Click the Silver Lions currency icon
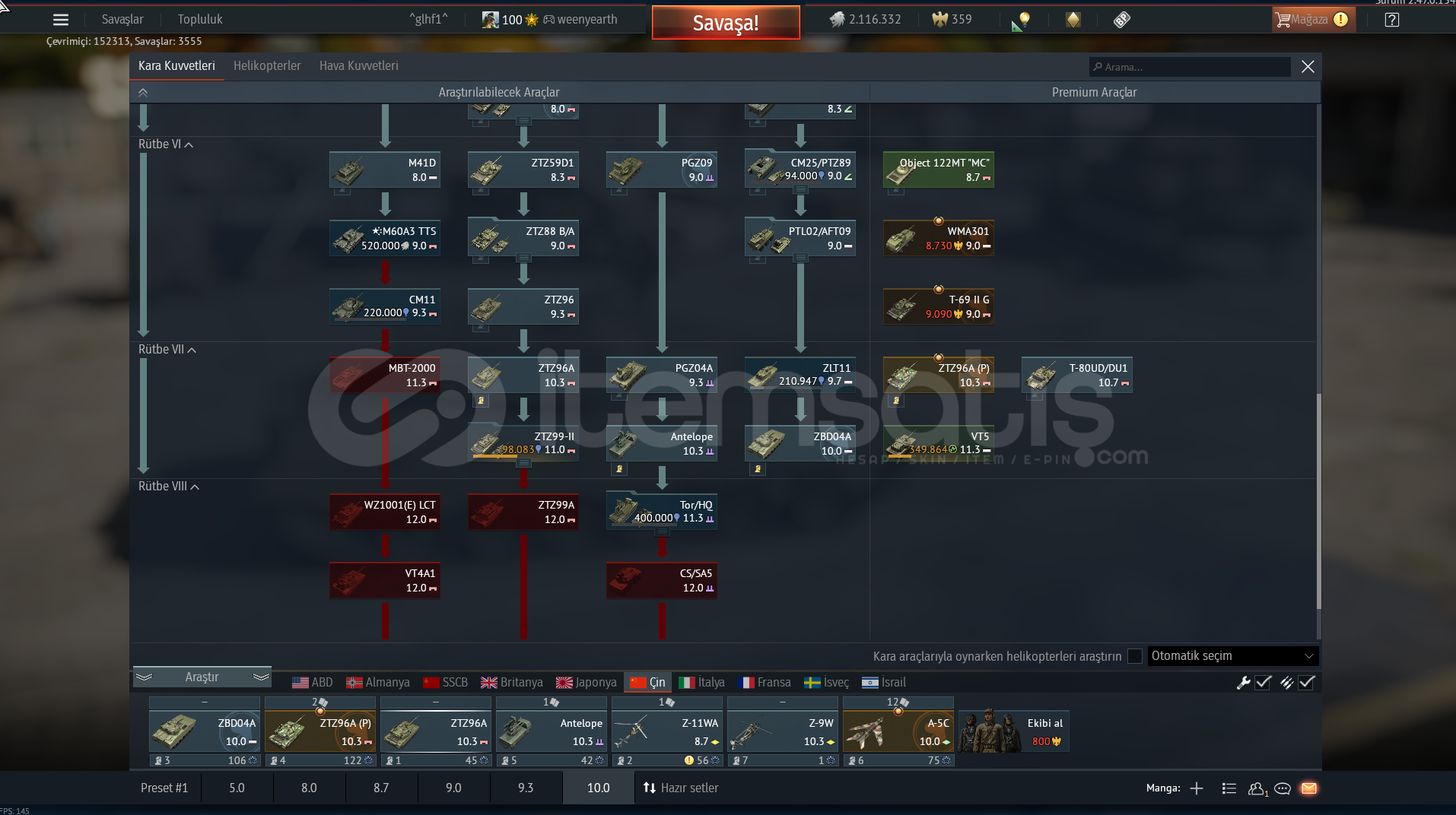This screenshot has width=1456, height=815. click(837, 19)
